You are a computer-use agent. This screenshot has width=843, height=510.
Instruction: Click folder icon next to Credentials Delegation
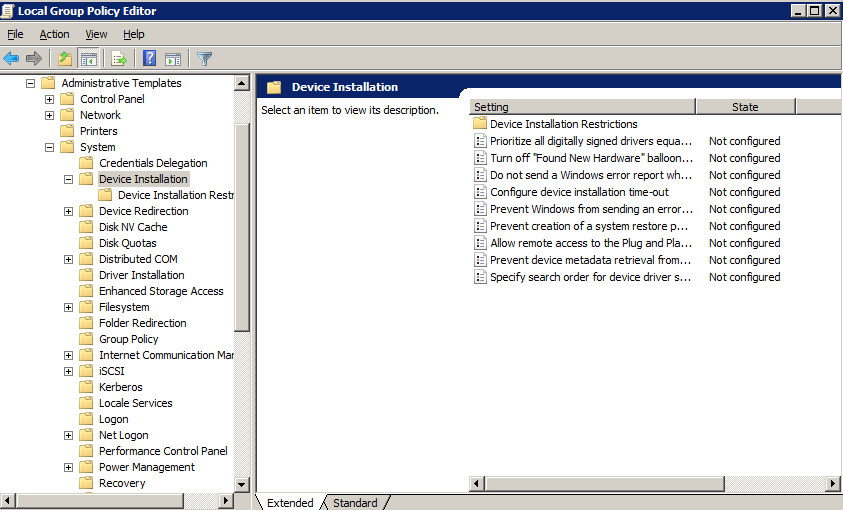tap(86, 162)
